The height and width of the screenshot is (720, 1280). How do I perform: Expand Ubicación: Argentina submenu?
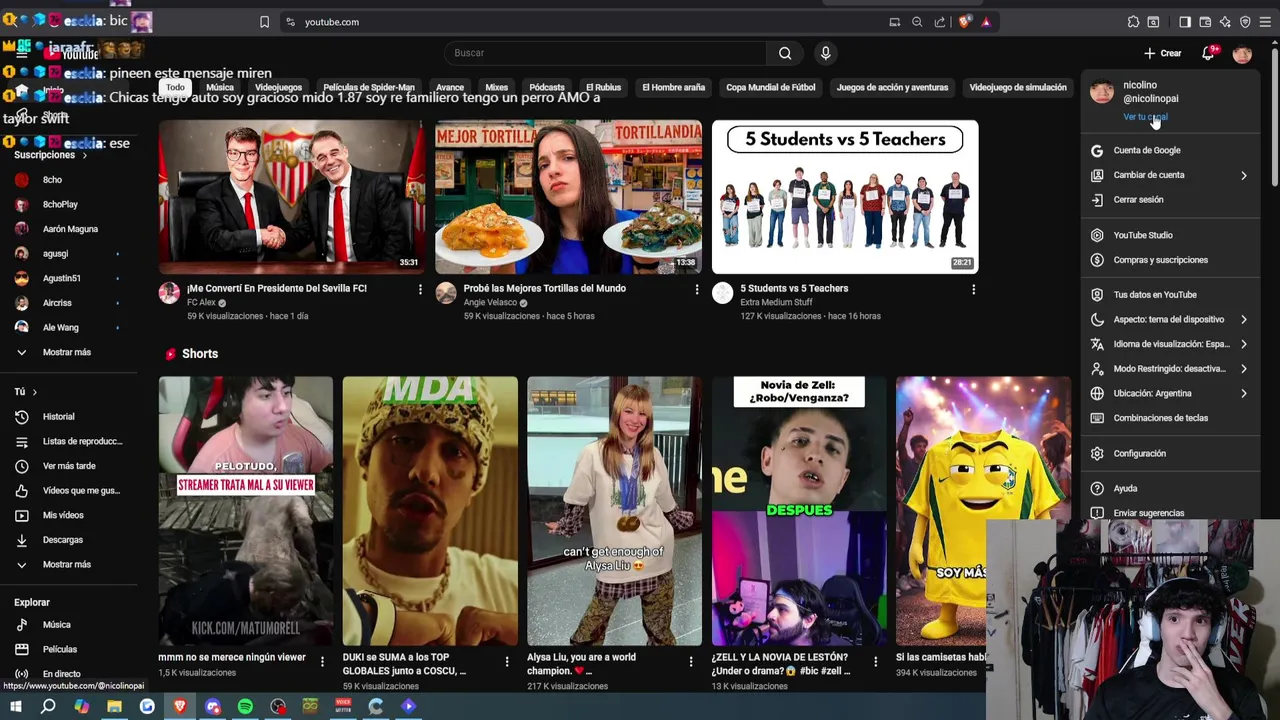(x=1169, y=393)
